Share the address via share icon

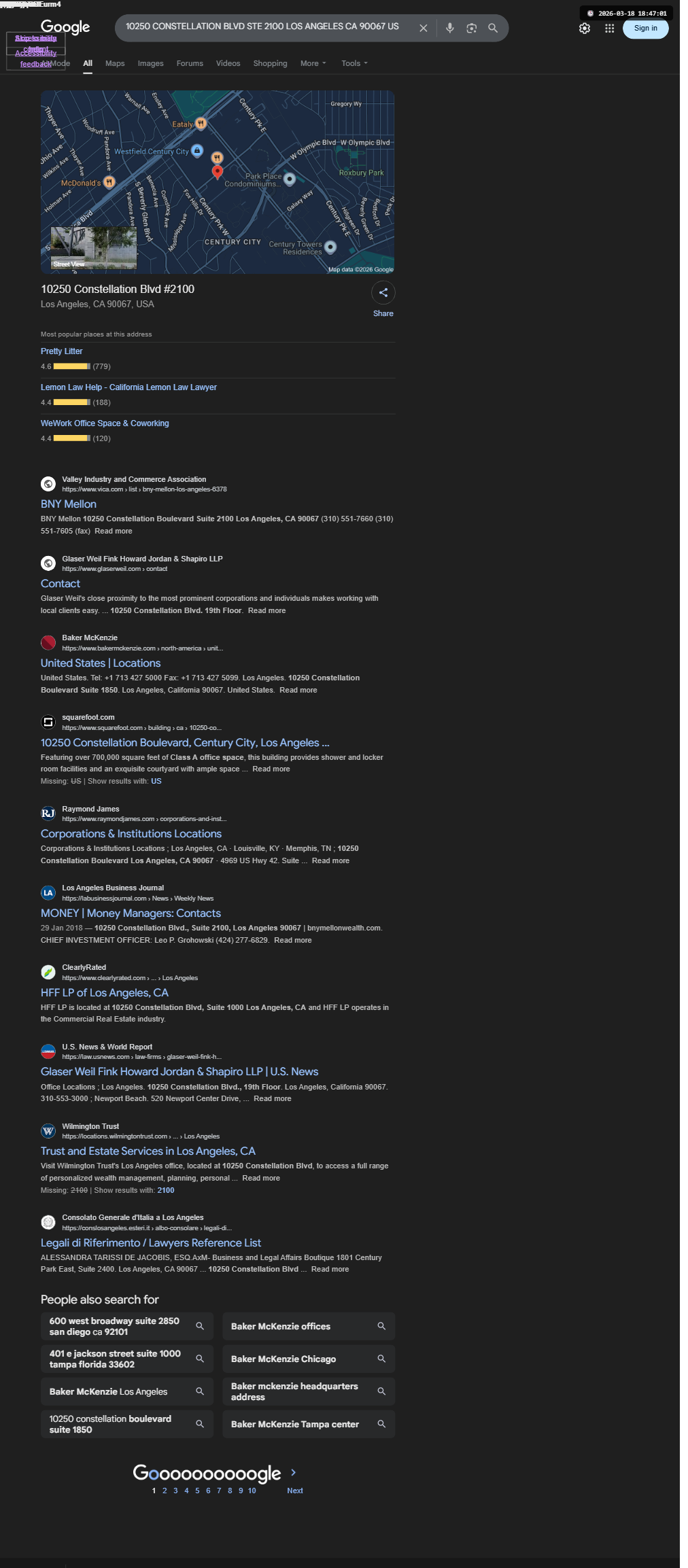coord(383,293)
